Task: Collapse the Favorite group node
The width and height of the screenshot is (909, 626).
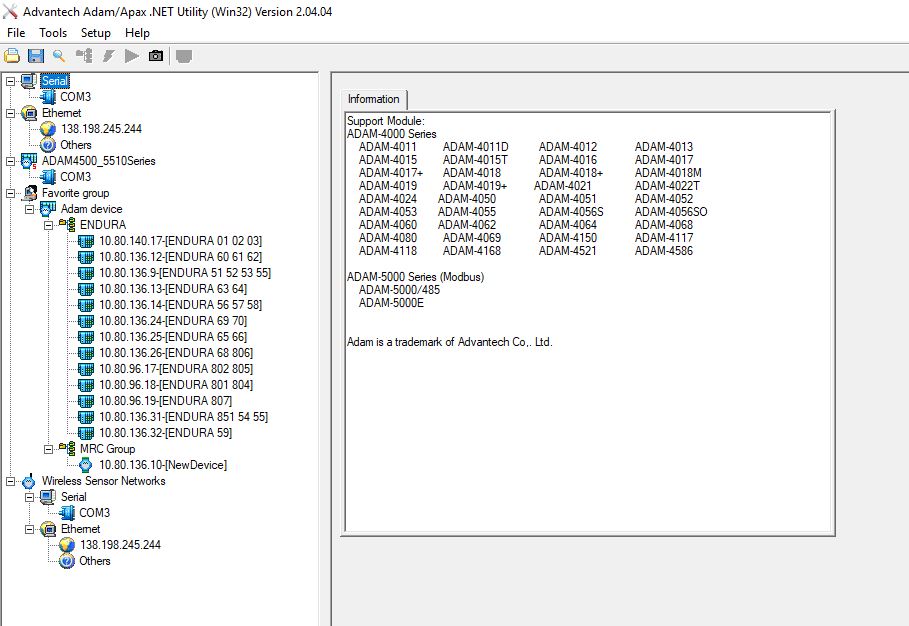Action: (x=10, y=193)
